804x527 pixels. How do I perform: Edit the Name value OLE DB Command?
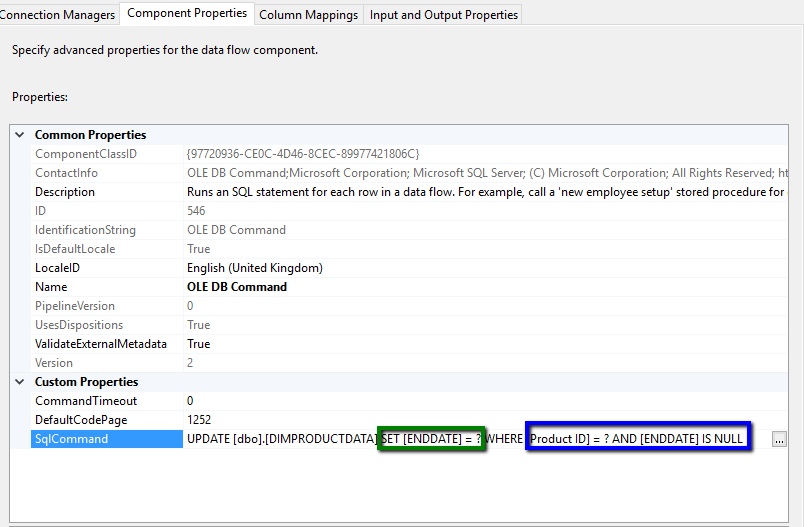236,287
